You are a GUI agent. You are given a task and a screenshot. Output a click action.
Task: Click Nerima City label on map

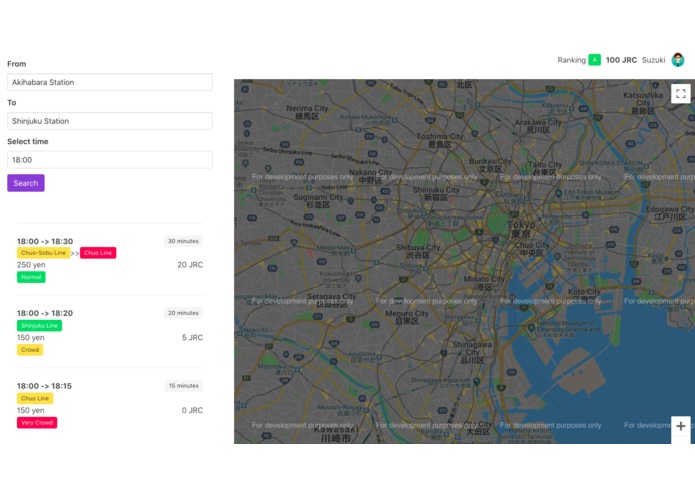tap(307, 112)
